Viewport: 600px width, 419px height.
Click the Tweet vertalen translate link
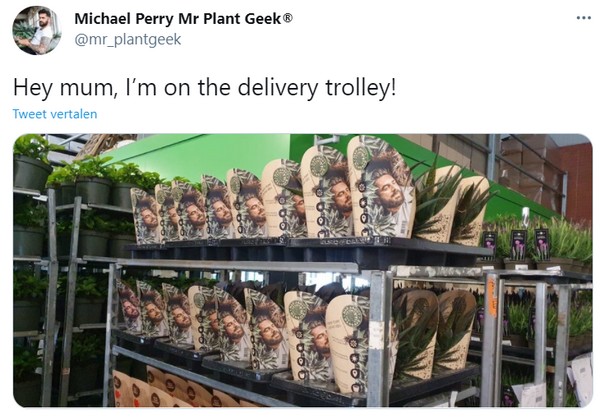55,114
